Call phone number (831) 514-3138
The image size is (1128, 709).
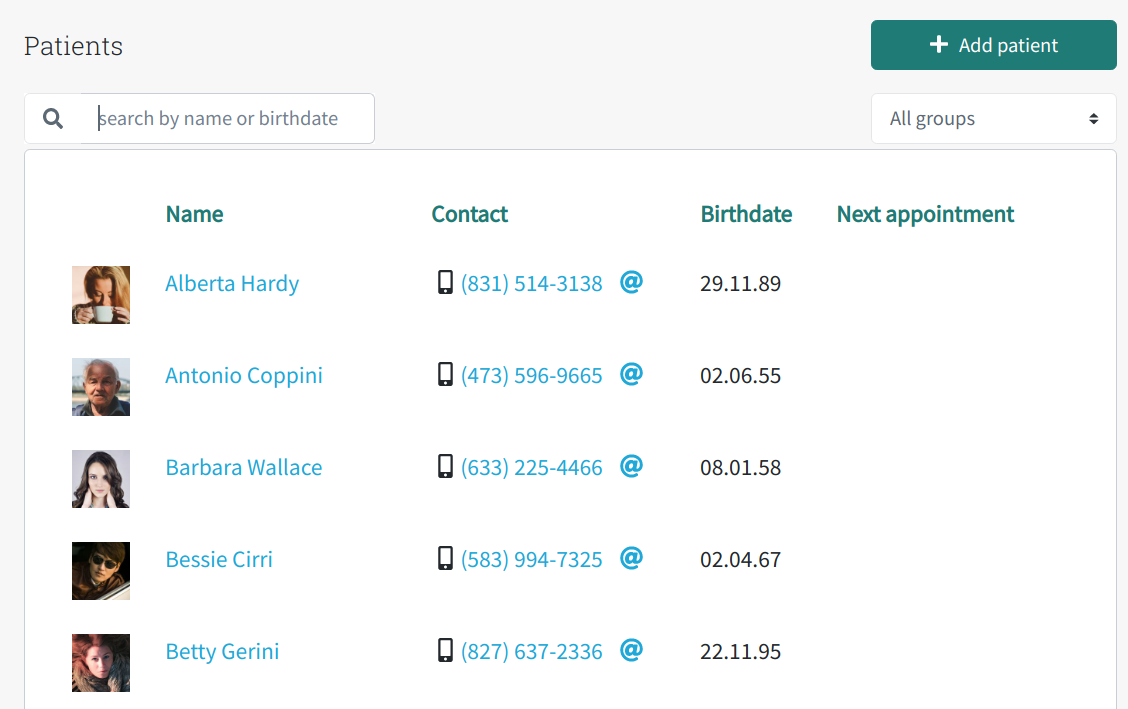(532, 283)
